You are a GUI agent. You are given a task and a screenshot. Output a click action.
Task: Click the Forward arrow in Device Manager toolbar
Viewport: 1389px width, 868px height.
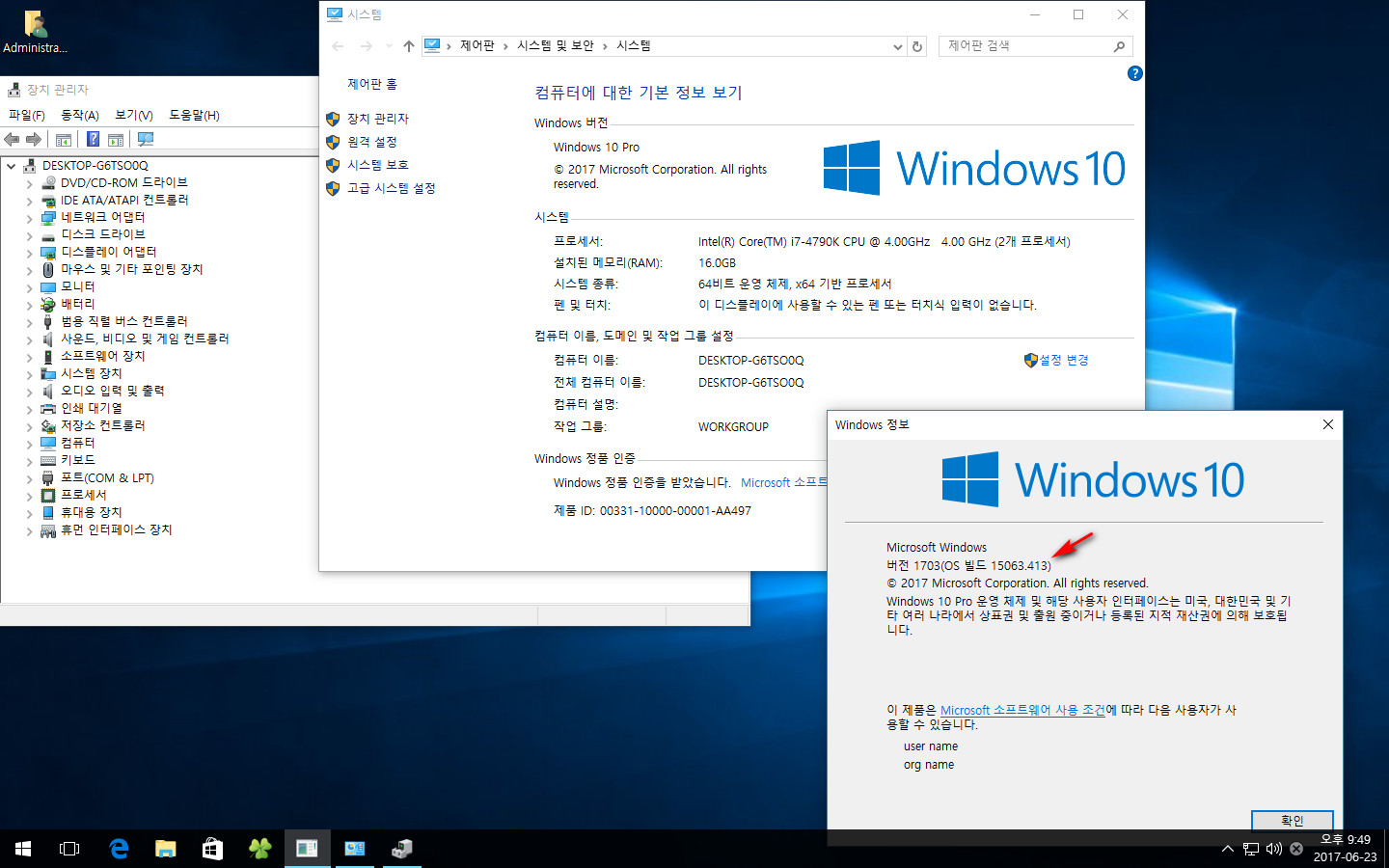pyautogui.click(x=34, y=140)
